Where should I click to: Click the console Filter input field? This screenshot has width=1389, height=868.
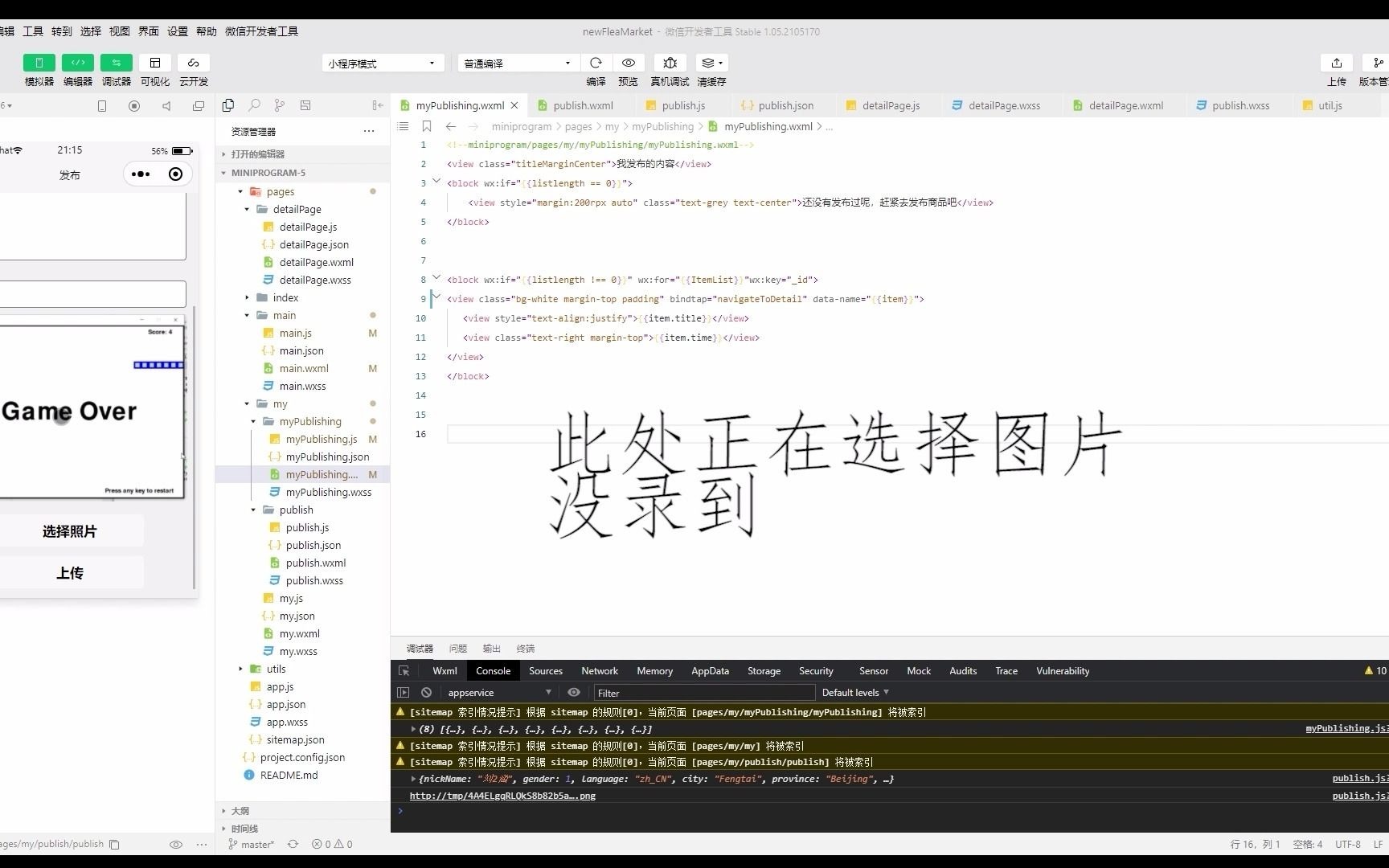click(704, 693)
